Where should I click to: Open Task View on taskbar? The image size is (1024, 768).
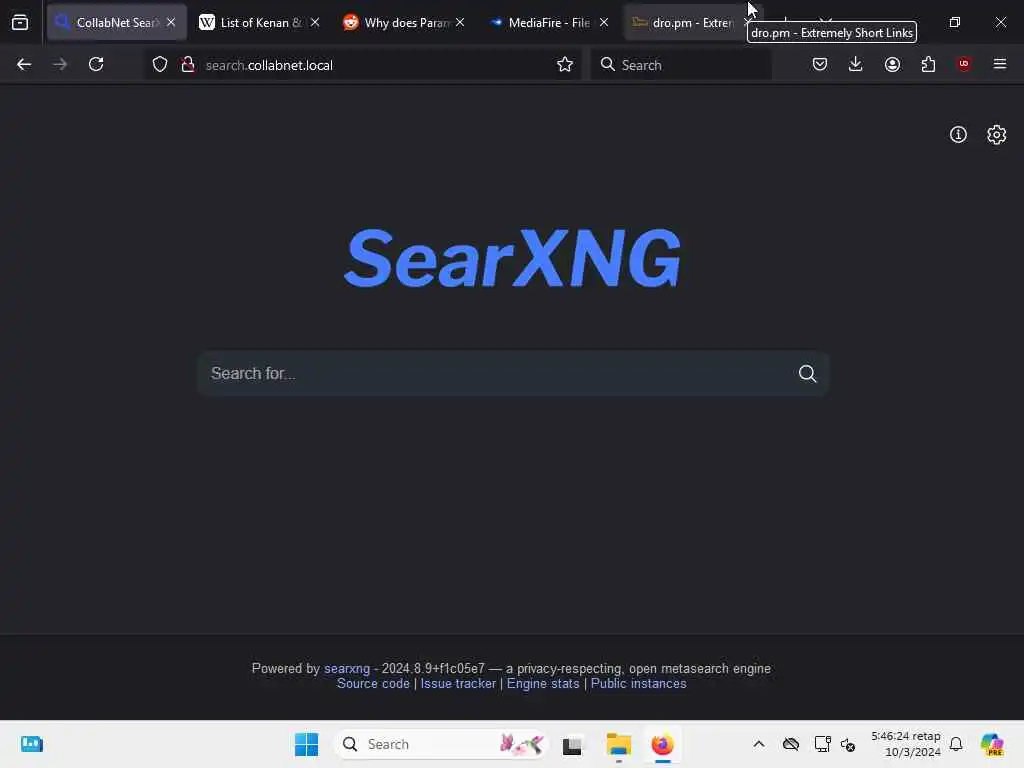coord(572,744)
